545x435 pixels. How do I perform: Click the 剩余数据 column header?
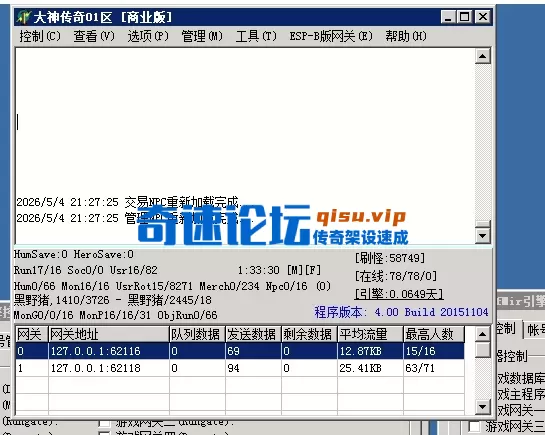click(x=309, y=334)
